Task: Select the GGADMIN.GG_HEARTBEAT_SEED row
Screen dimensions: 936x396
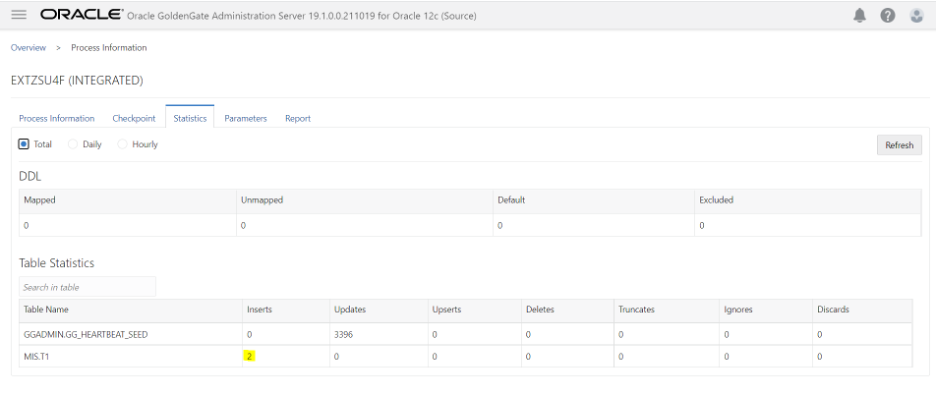Action: click(x=466, y=334)
